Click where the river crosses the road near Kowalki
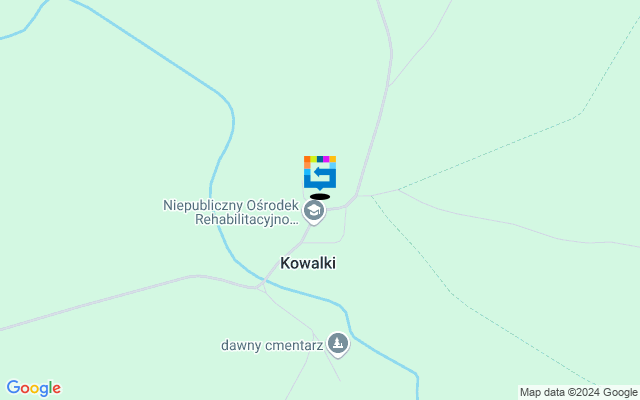The height and width of the screenshot is (400, 640). tap(263, 282)
